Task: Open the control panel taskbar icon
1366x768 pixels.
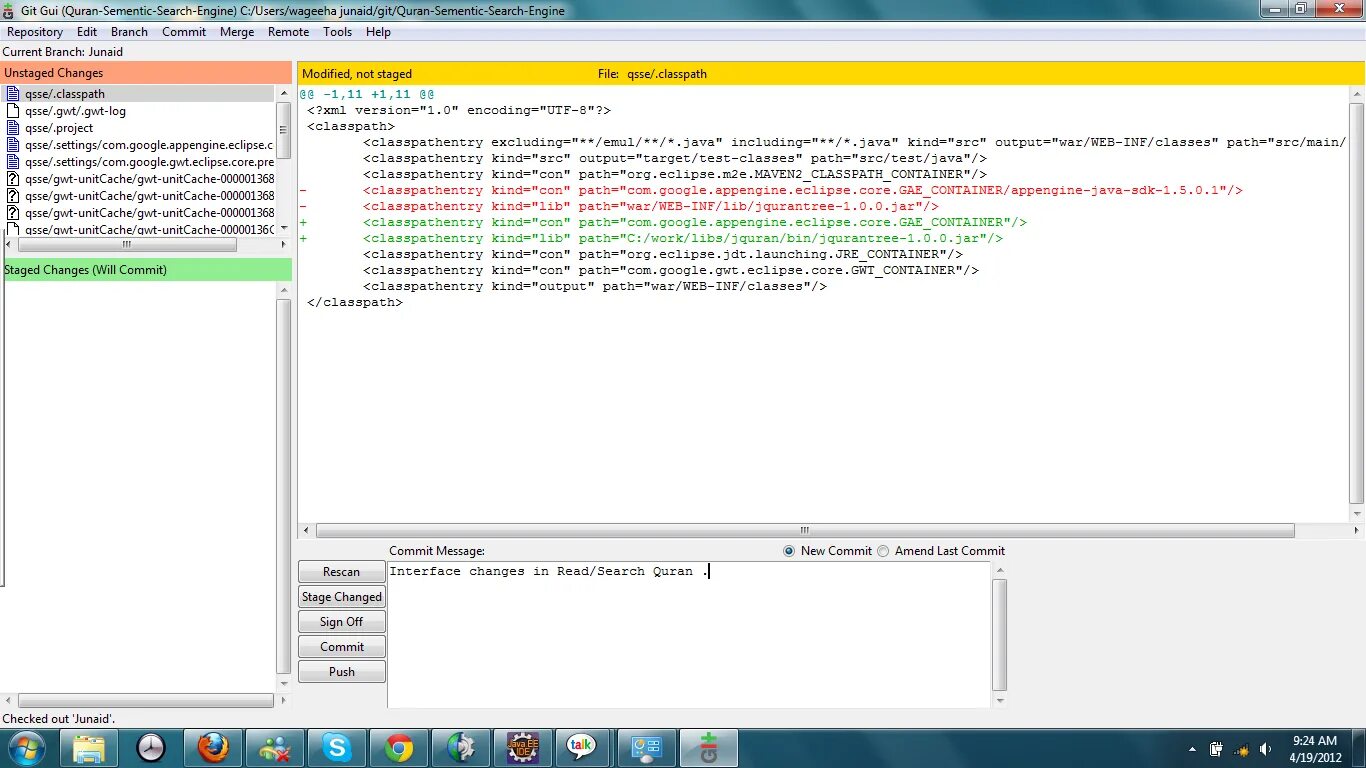Action: pyautogui.click(x=647, y=748)
